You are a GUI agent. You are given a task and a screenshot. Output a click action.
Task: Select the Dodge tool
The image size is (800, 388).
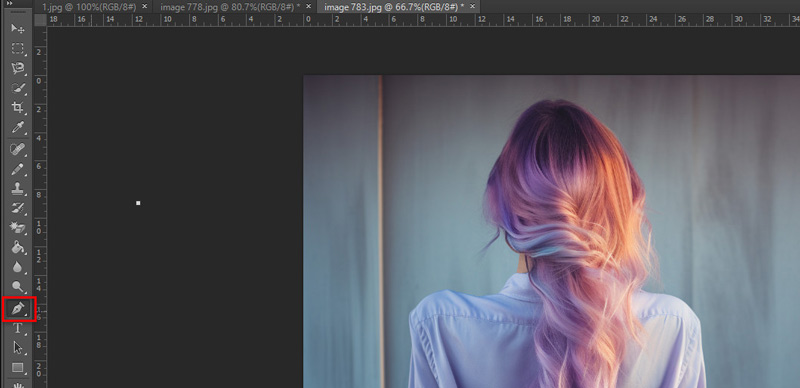(18, 287)
